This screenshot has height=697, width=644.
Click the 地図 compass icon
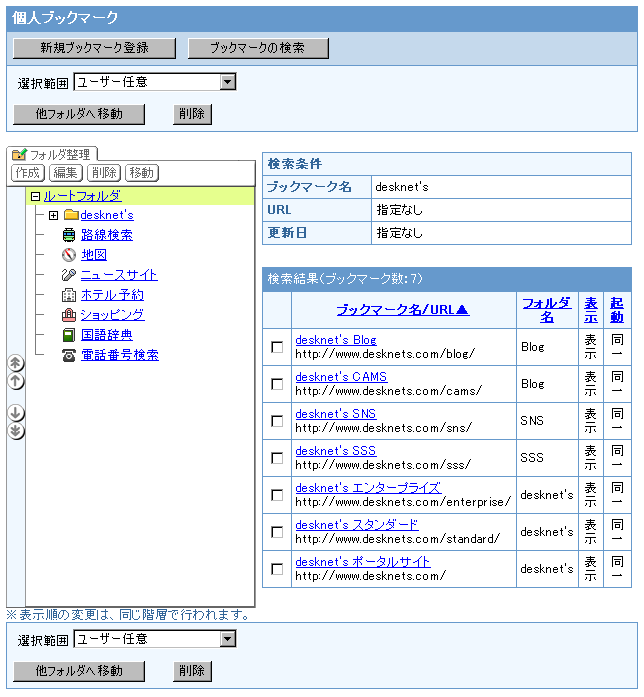(69, 255)
